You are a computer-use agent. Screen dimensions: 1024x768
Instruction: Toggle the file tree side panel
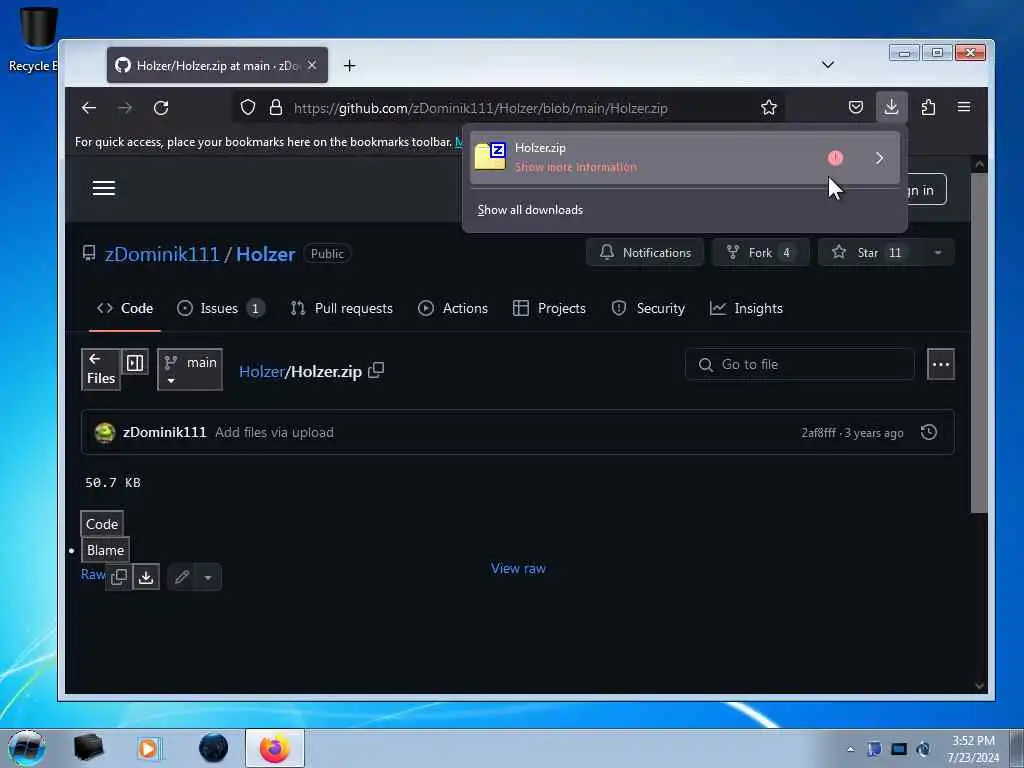tap(135, 362)
